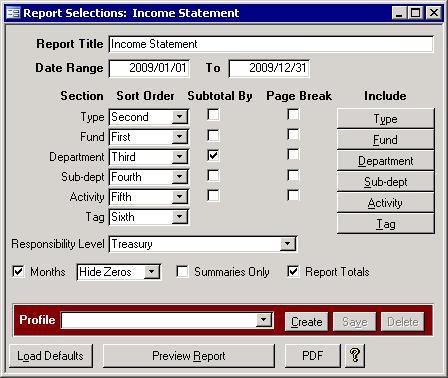Open the Activity sort order dropdown

tap(180, 197)
